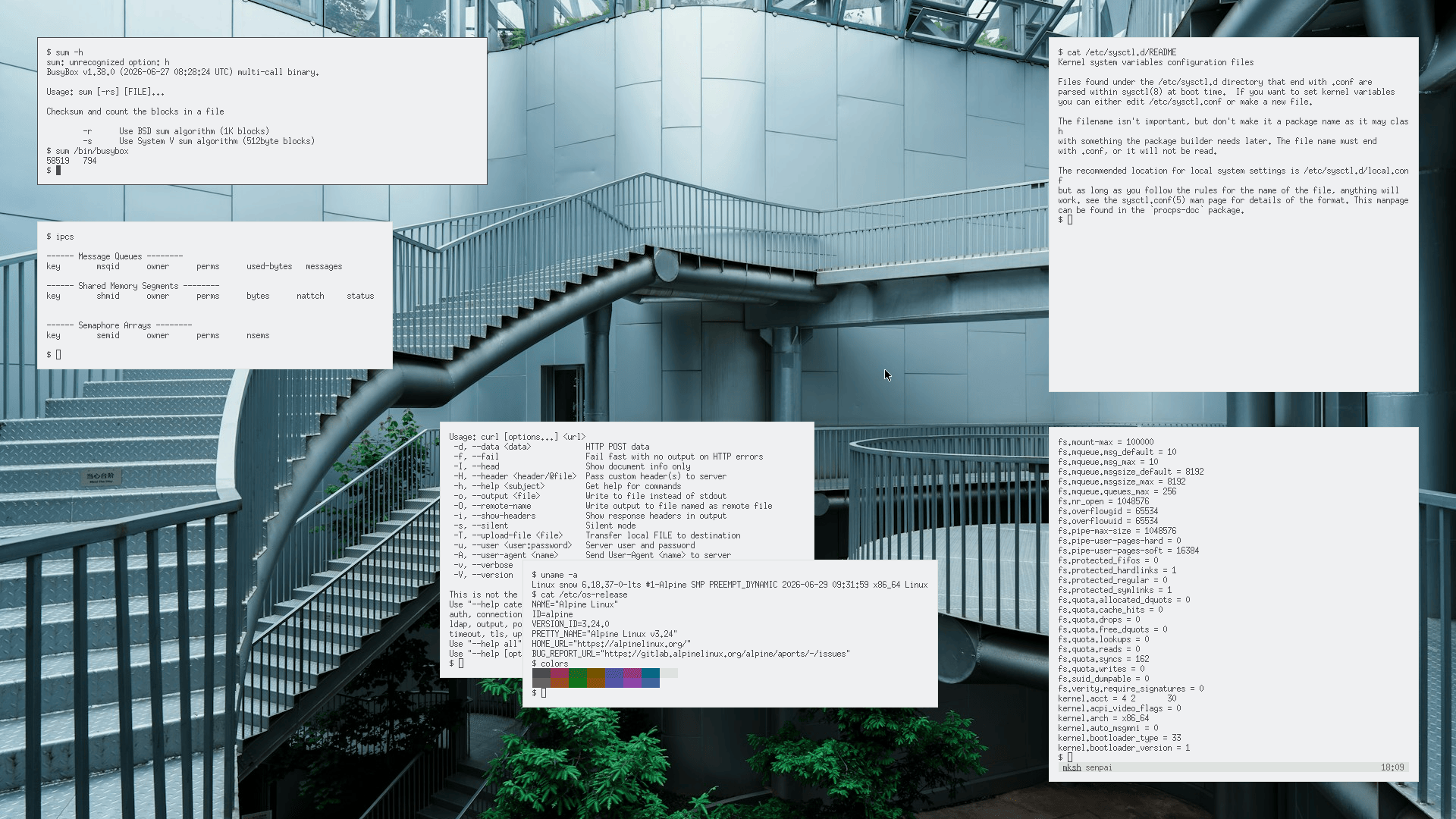Screen dimensions: 1456x819
Task: Click the "-s Use System V sum algorithm" line
Action: point(199,141)
